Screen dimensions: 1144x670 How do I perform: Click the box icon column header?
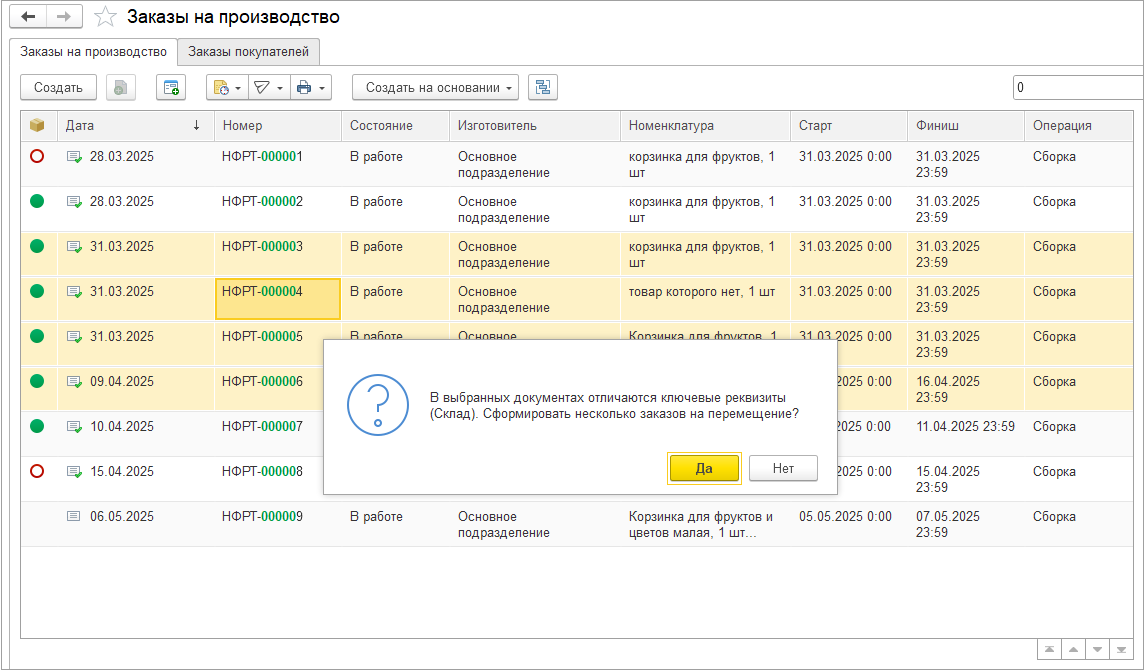click(x=37, y=126)
